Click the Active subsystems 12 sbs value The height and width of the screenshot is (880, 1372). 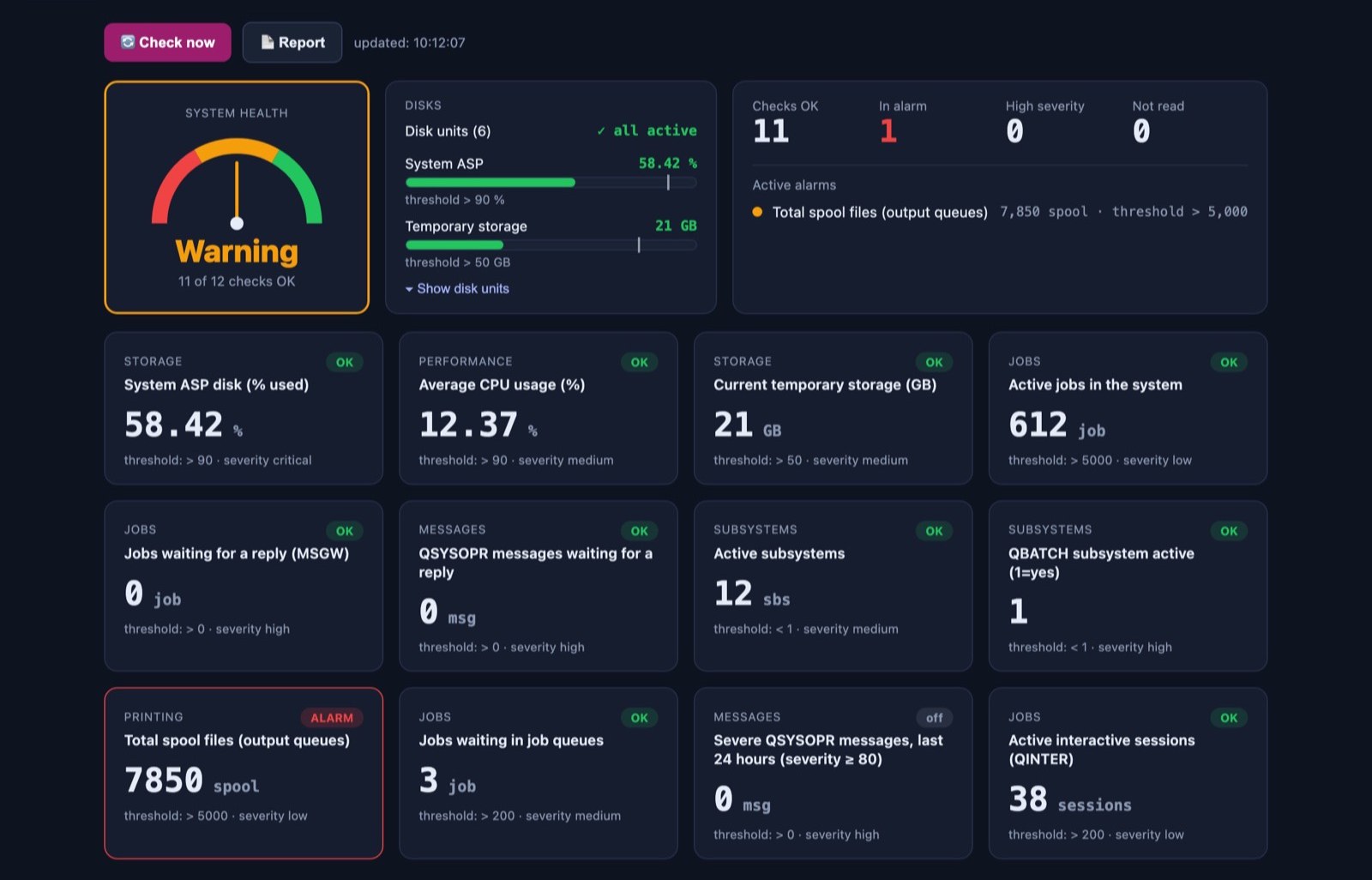tap(751, 594)
